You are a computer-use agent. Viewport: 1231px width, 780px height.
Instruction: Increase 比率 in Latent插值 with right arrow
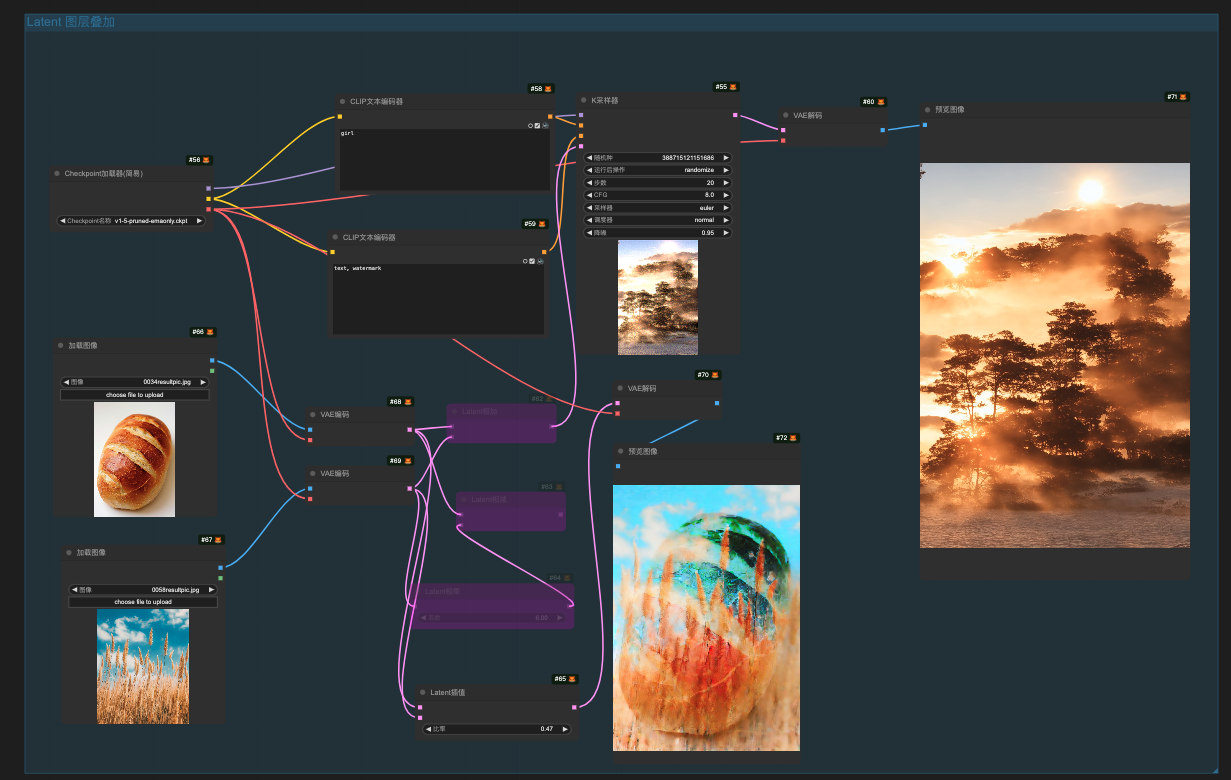[565, 729]
